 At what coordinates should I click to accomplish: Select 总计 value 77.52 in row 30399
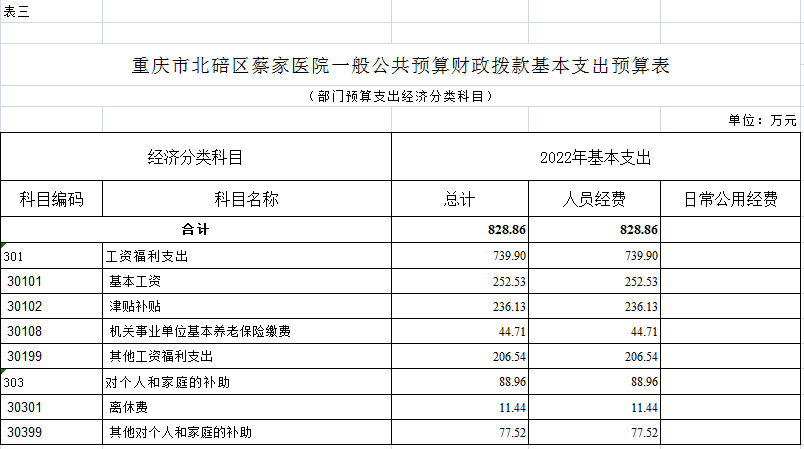[460, 432]
